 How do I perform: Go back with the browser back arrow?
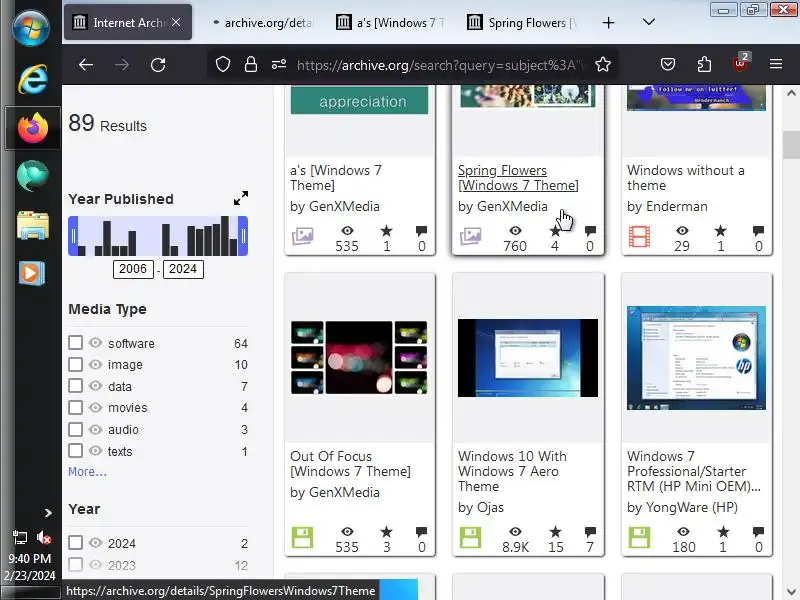(x=86, y=65)
